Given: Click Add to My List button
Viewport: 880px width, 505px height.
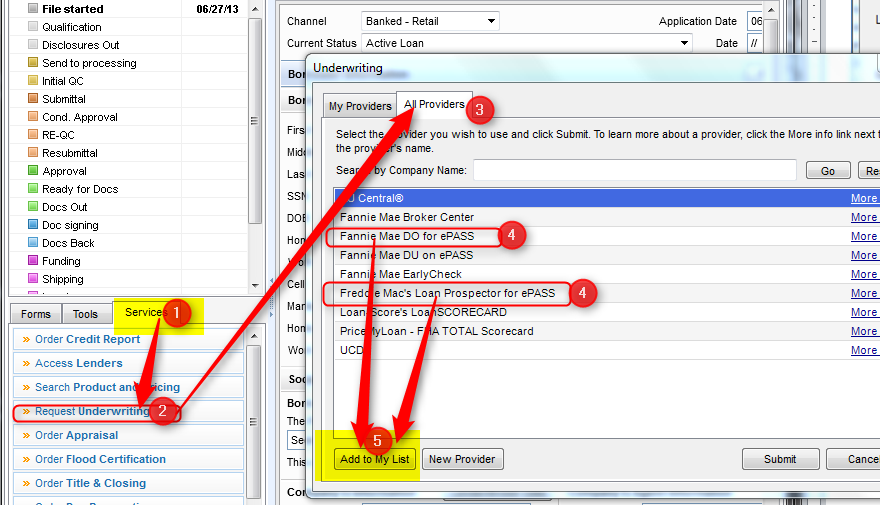Looking at the screenshot, I should [x=375, y=459].
